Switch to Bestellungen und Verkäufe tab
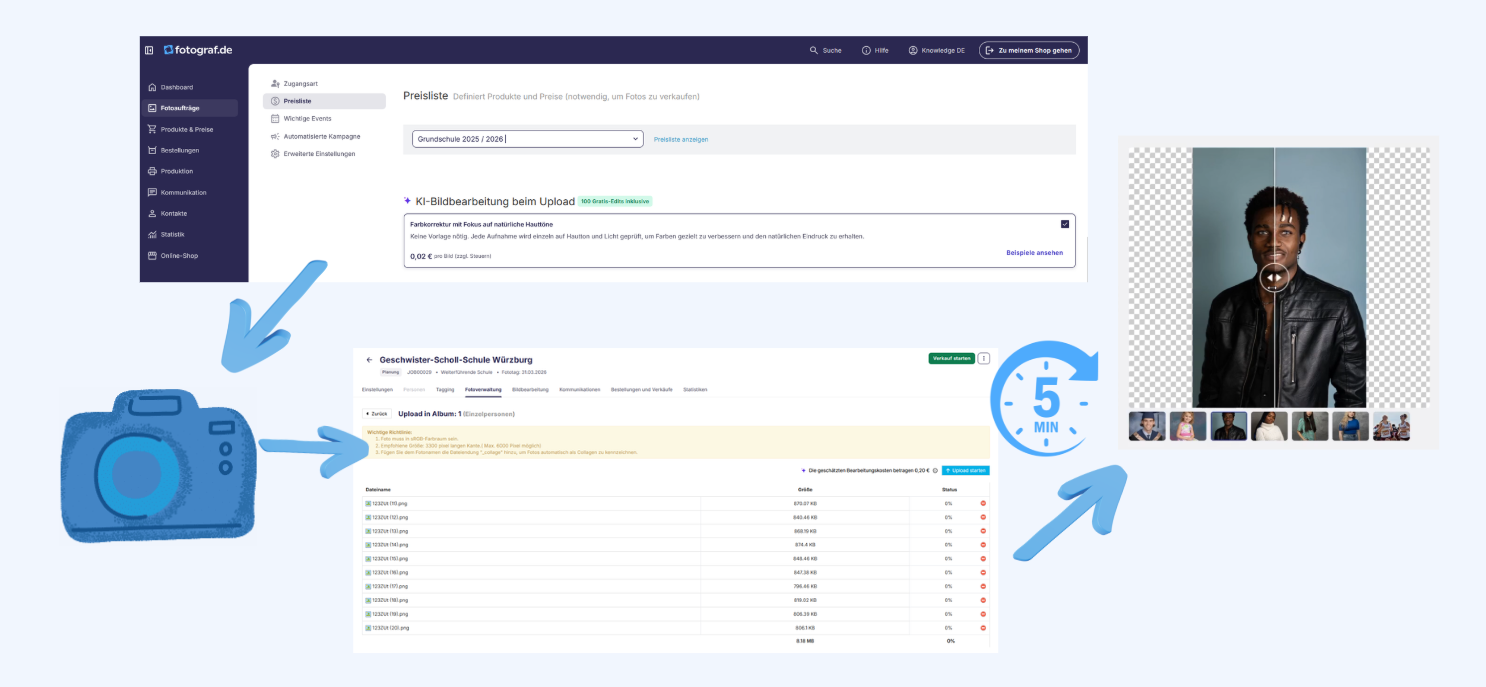Image resolution: width=1486 pixels, height=687 pixels. [x=642, y=389]
